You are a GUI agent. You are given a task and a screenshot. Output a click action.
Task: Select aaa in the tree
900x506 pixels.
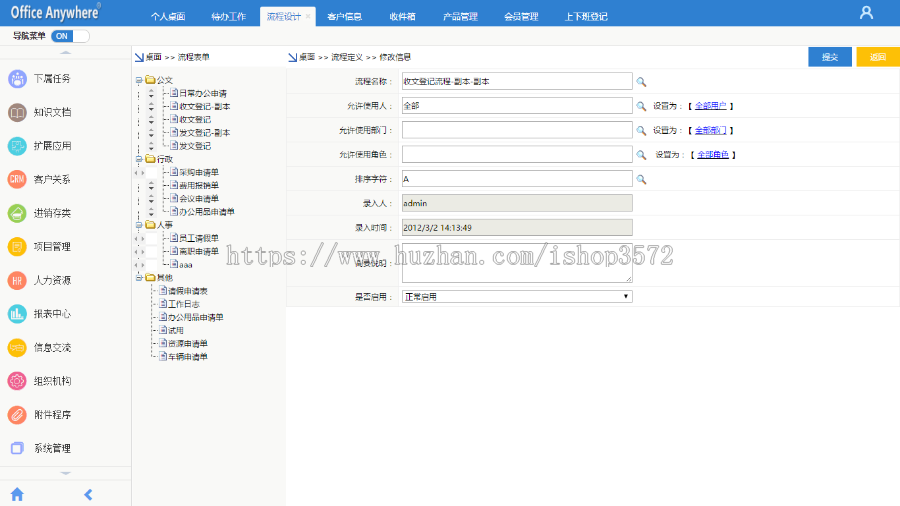[185, 265]
